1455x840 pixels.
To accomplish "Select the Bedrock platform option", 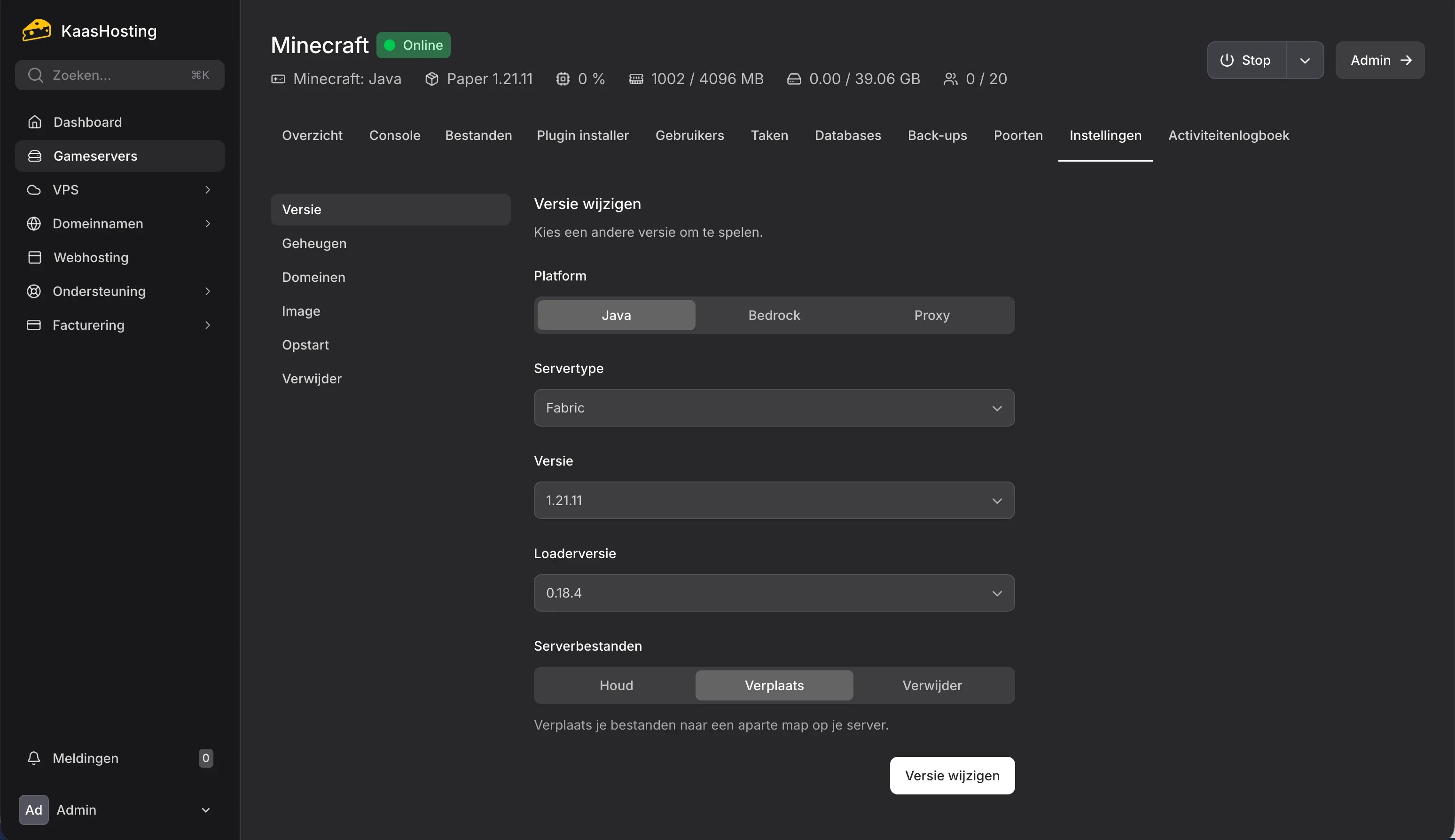I will (774, 315).
